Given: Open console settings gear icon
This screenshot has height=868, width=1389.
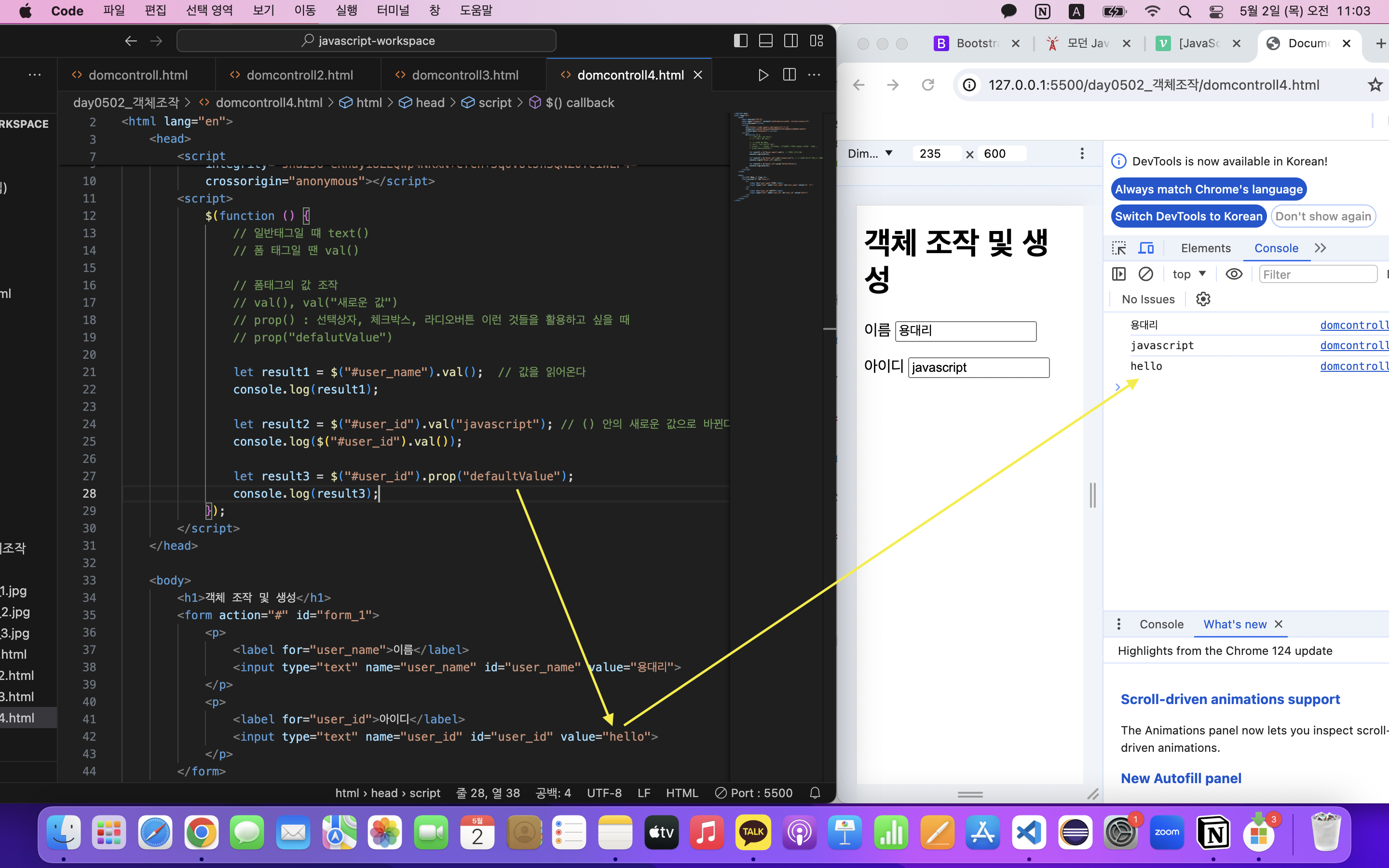Looking at the screenshot, I should click(x=1203, y=299).
